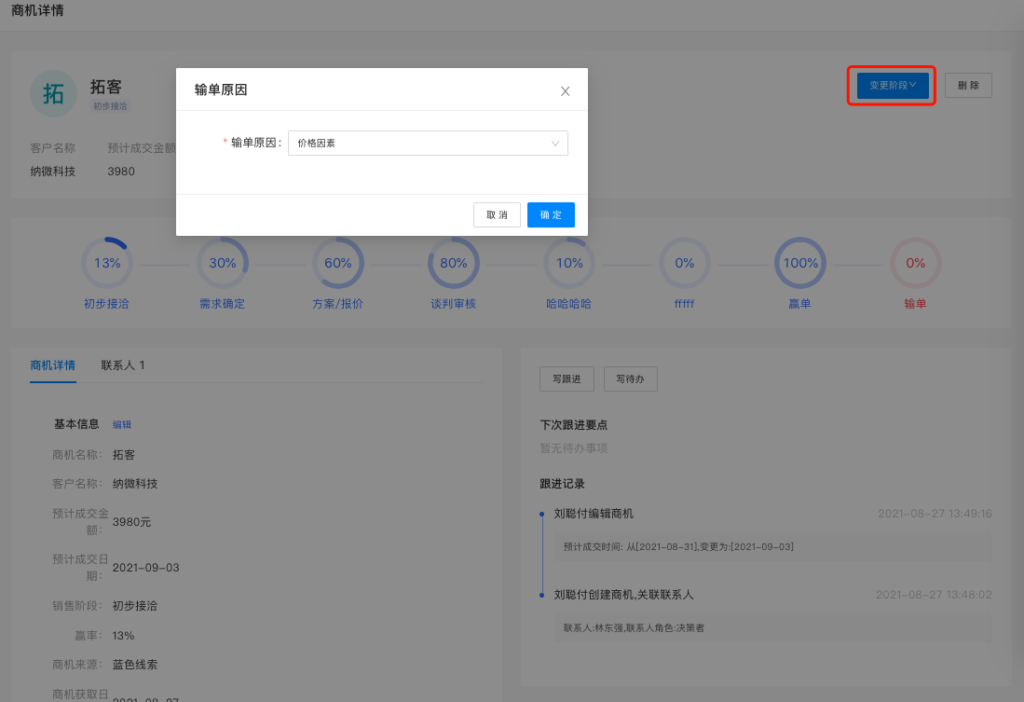This screenshot has height=702, width=1024.
Task: Switch to the 联系人 1 tab
Action: click(x=123, y=365)
